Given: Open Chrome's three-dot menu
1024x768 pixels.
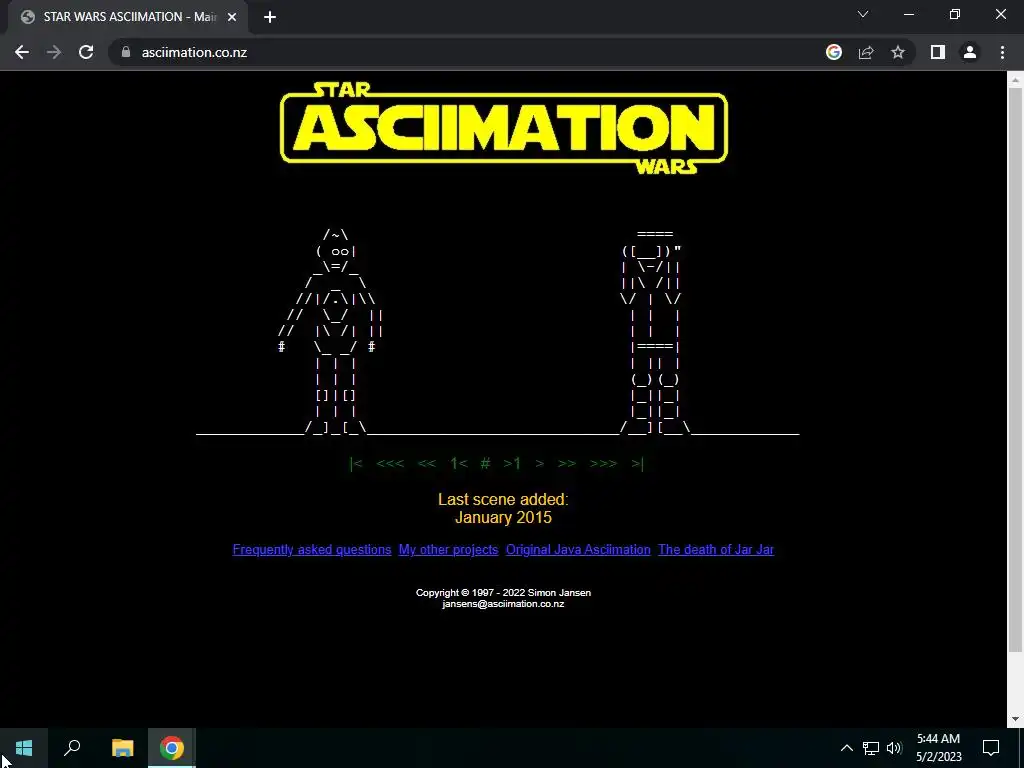Looking at the screenshot, I should pyautogui.click(x=1002, y=52).
